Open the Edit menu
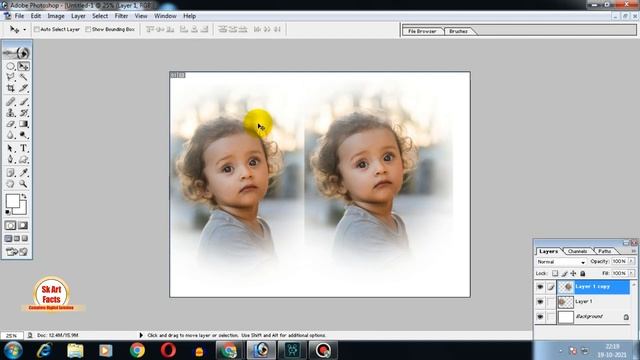This screenshot has width=640, height=360. coord(36,16)
